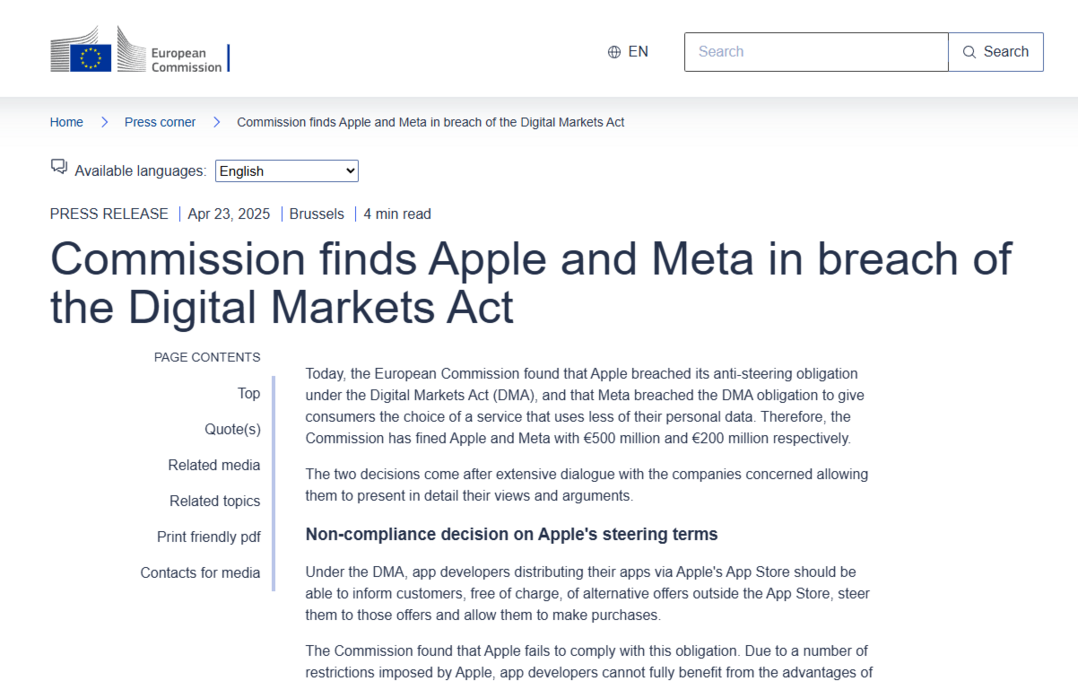Viewport: 1078px width, 681px height.
Task: Click the Search button
Action: pos(996,52)
